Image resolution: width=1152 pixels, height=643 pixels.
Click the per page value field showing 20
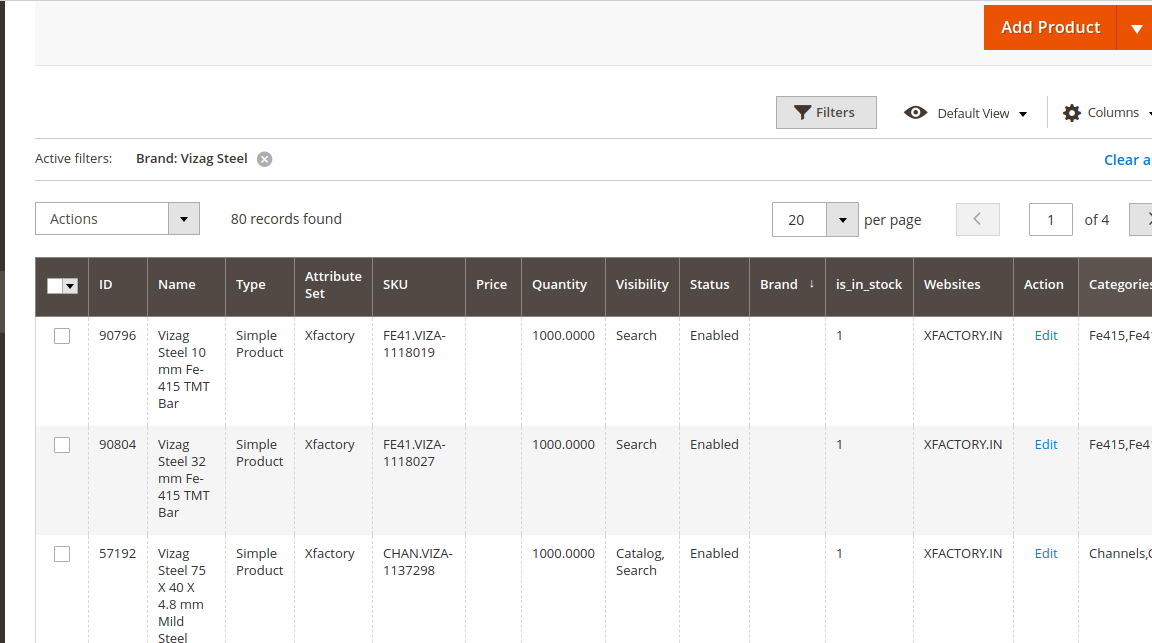tap(799, 220)
